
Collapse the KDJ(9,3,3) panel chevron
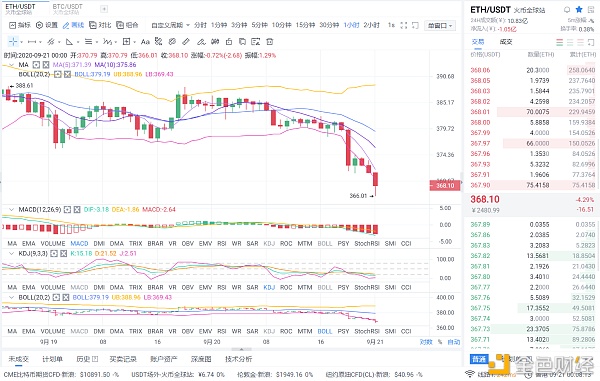(11, 254)
